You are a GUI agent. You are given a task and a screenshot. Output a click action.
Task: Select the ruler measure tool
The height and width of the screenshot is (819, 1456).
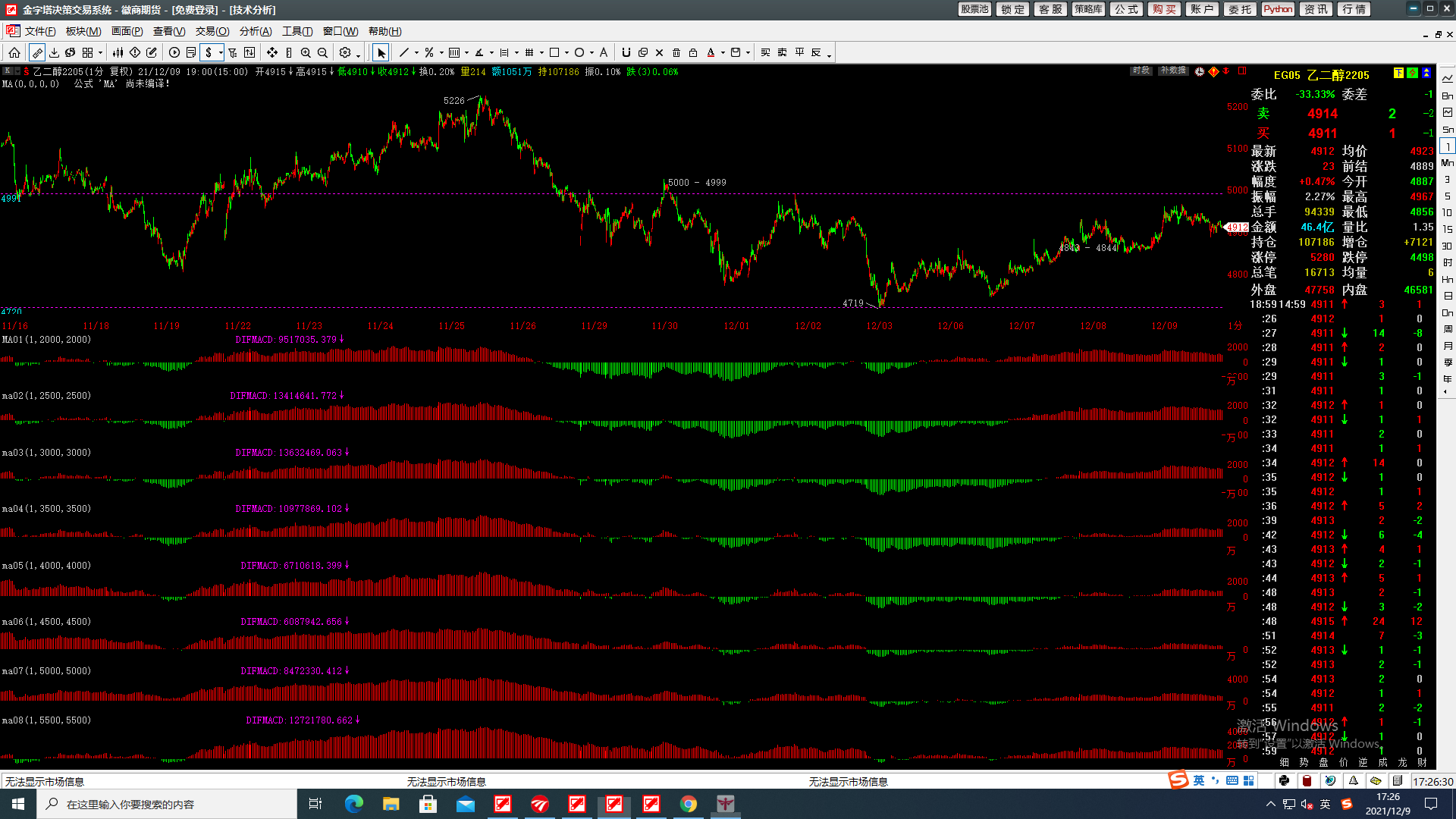pos(37,52)
